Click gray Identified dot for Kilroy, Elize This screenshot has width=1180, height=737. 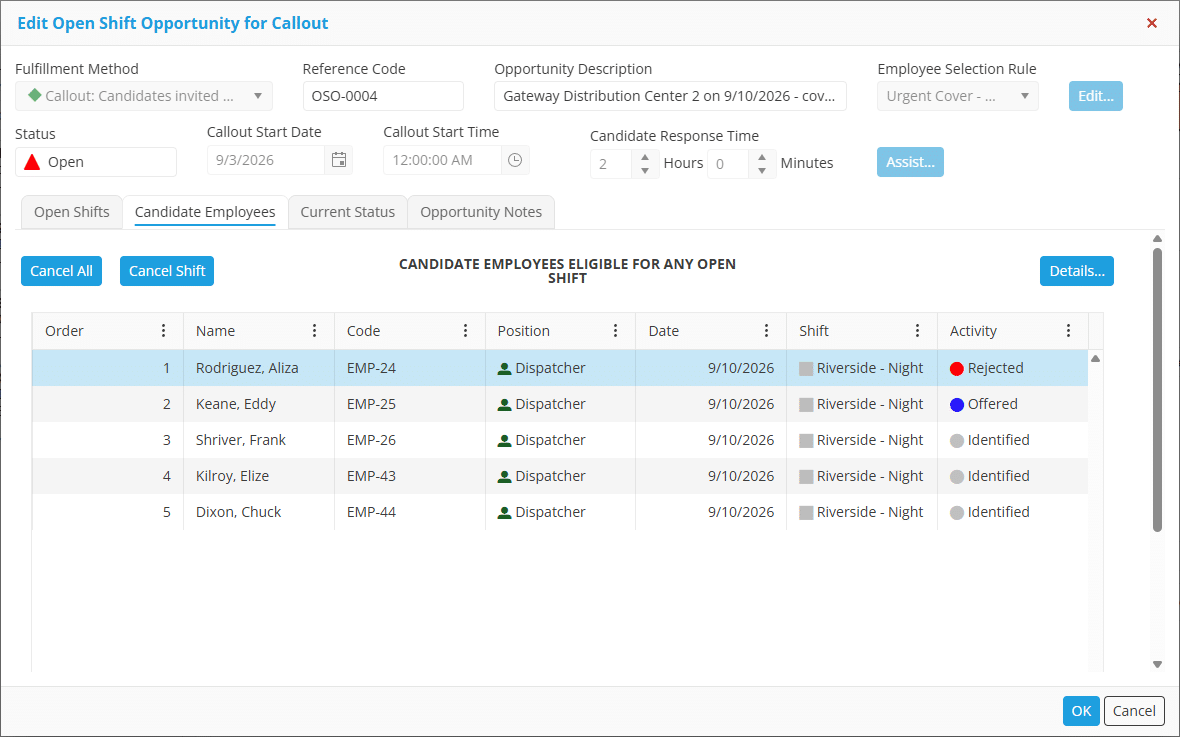click(956, 477)
